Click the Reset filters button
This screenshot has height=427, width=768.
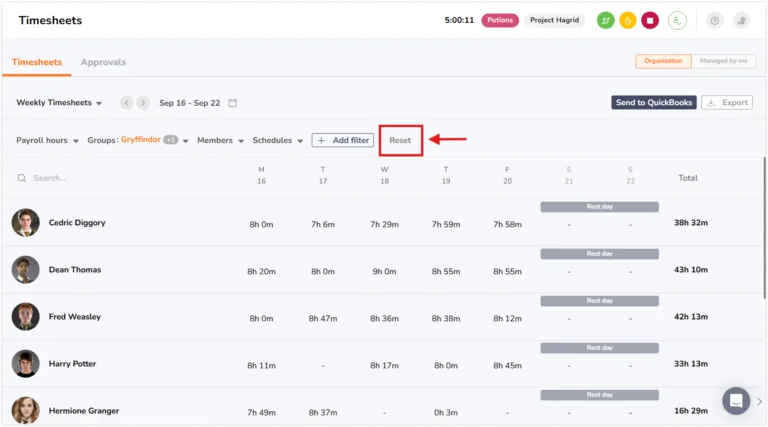pyautogui.click(x=400, y=141)
